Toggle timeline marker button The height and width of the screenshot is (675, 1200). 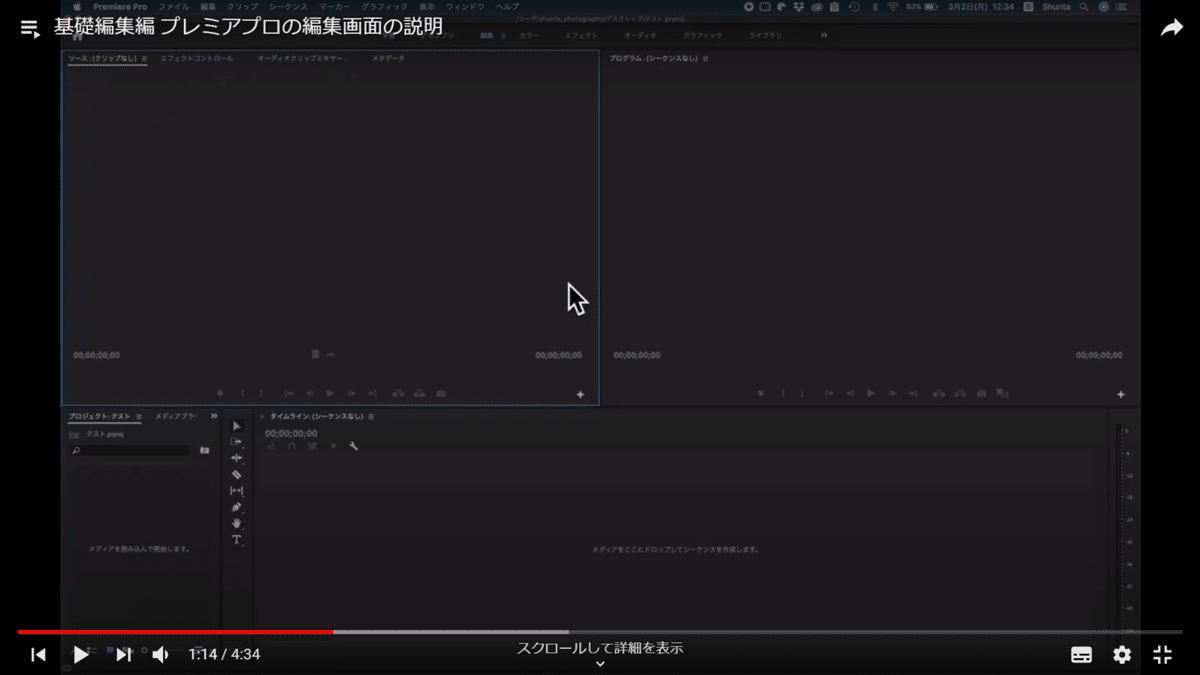point(333,446)
